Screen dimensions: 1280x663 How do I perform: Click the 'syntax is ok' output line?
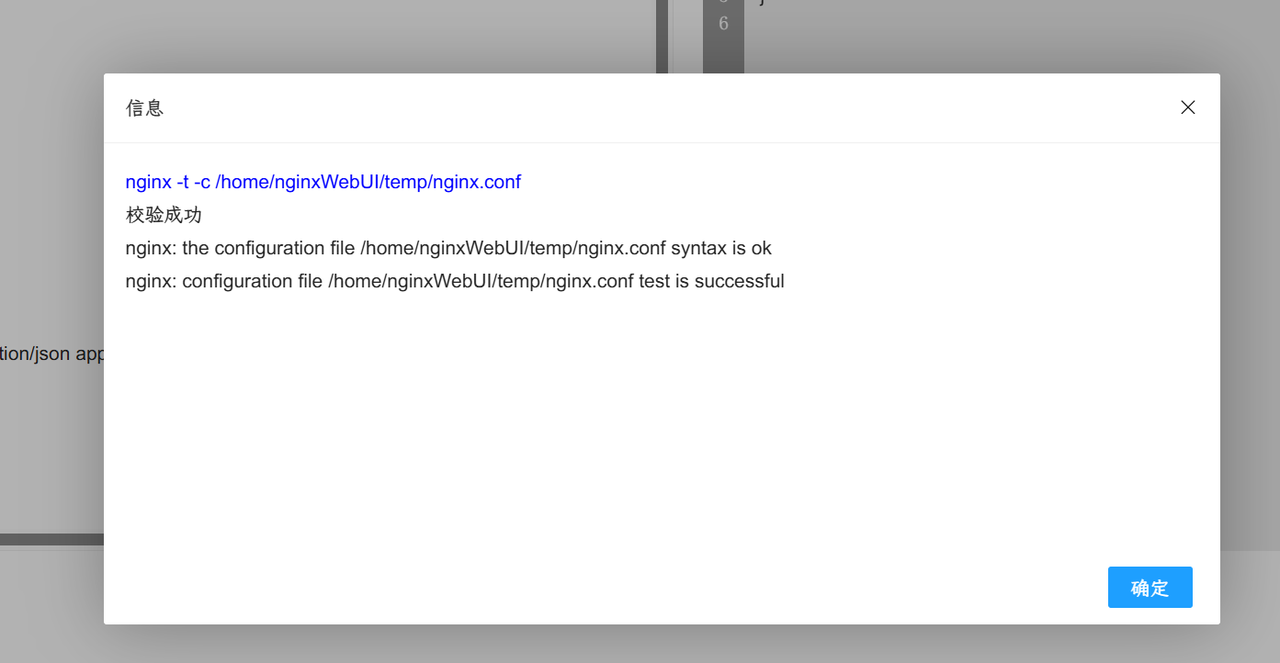pyautogui.click(x=449, y=248)
